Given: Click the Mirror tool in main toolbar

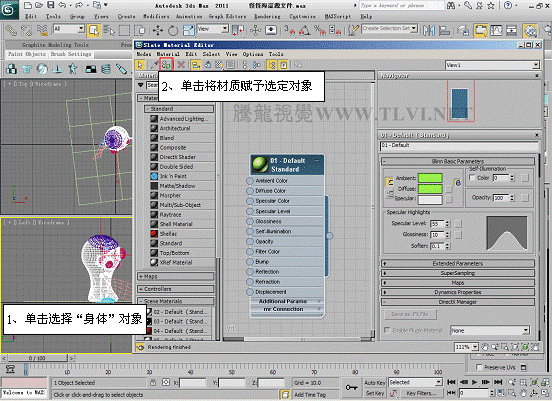Looking at the screenshot, I should pos(429,31).
